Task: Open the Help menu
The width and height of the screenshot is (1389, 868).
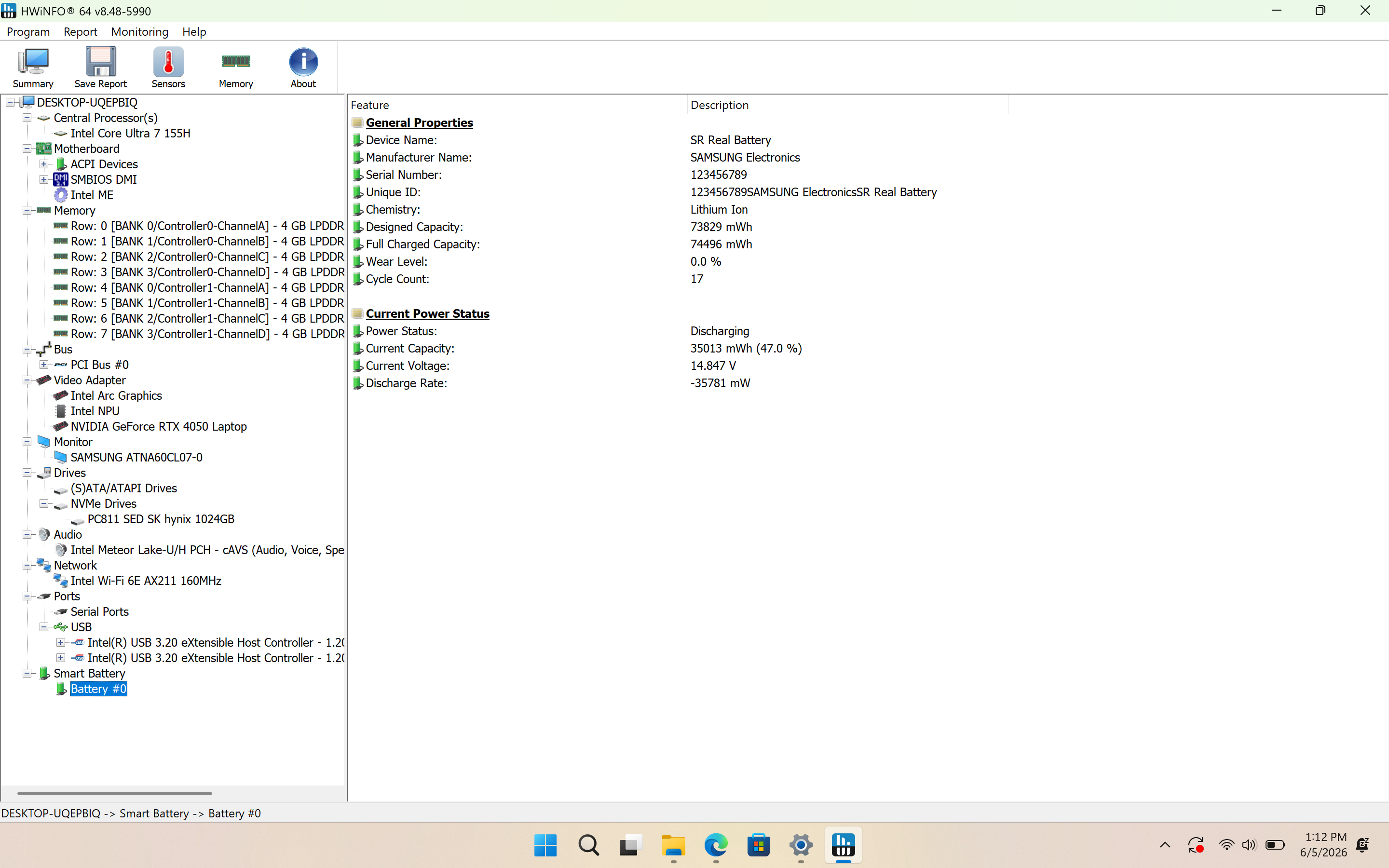Action: [194, 31]
